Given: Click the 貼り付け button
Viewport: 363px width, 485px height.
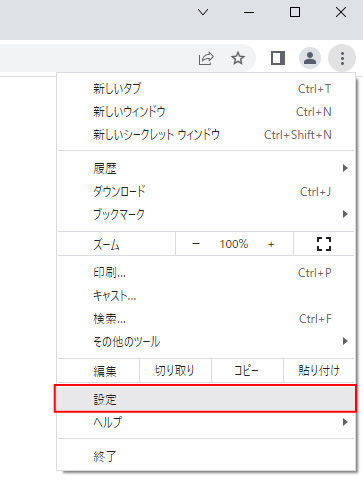Looking at the screenshot, I should click(319, 370).
